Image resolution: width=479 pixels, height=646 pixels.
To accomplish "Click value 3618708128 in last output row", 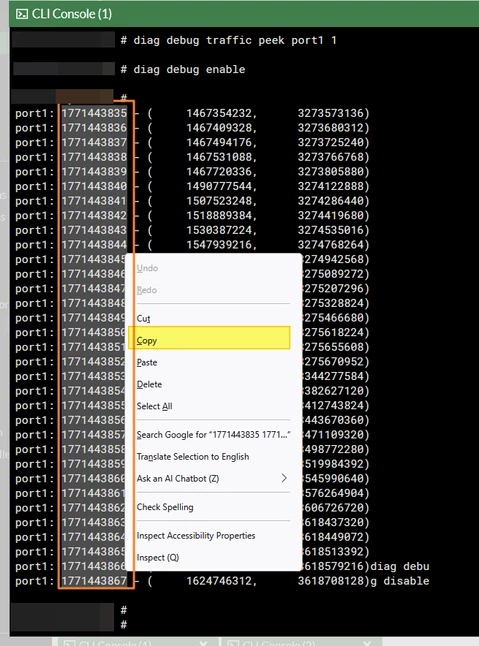I will (x=331, y=581).
